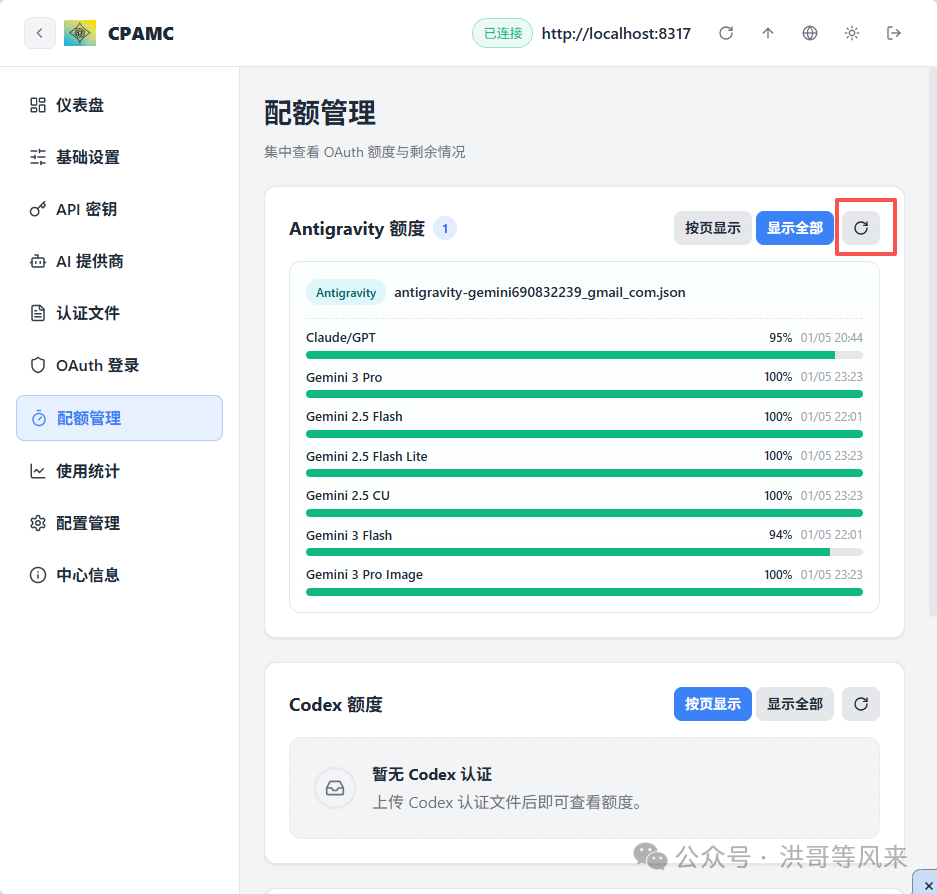Click the 认证文件 sidebar icon

click(x=39, y=313)
